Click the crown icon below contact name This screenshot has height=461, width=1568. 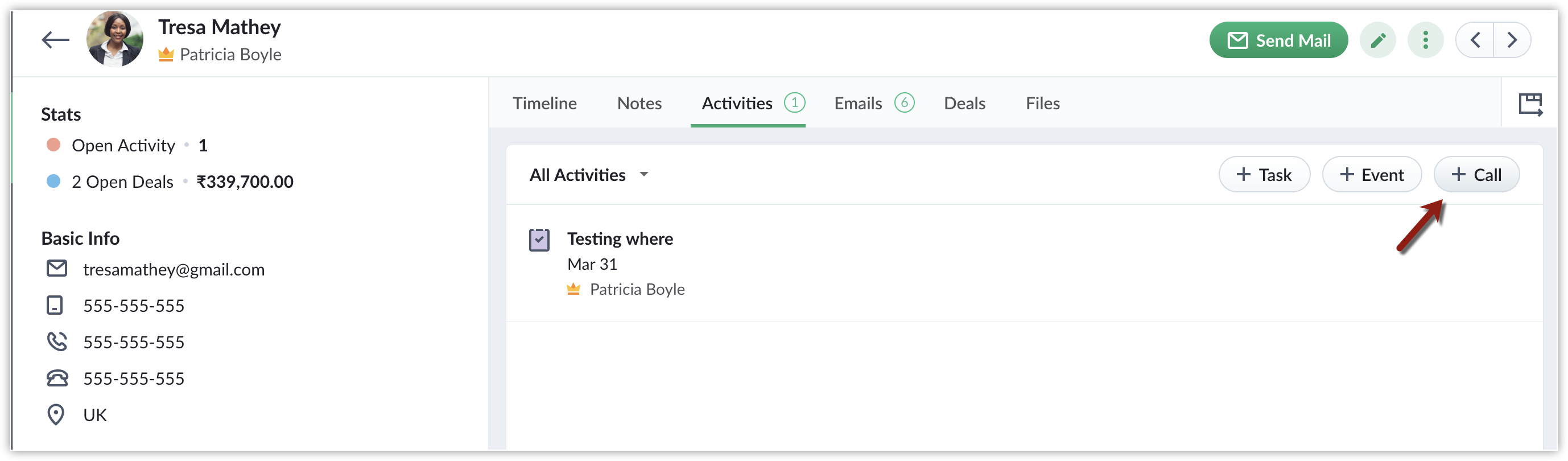pyautogui.click(x=166, y=54)
